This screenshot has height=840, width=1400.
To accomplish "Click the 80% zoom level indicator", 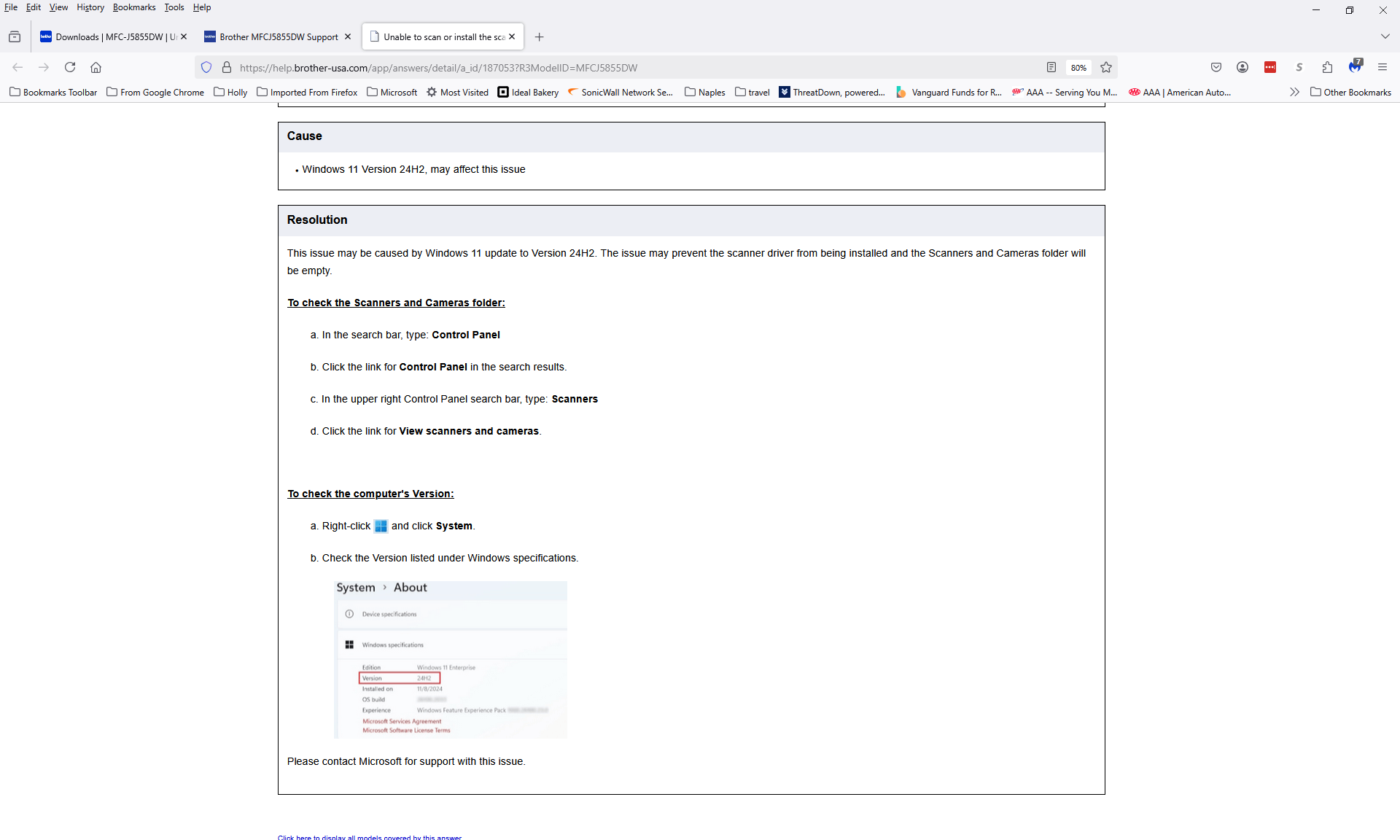I will click(x=1078, y=67).
